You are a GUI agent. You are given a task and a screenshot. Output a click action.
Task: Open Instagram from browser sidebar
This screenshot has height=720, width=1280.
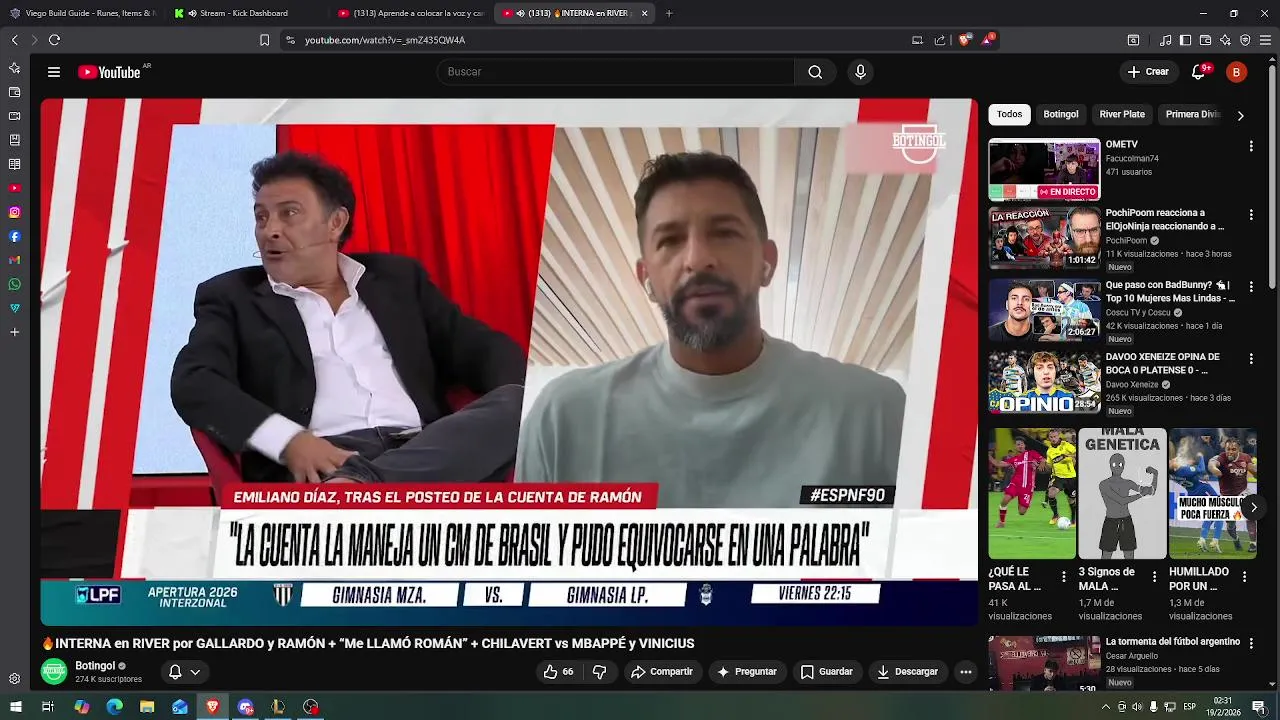coord(14,212)
